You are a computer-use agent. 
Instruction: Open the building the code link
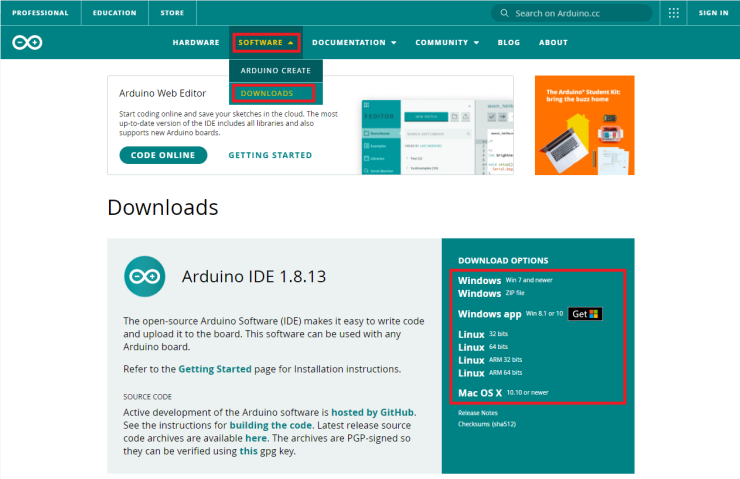(270, 425)
